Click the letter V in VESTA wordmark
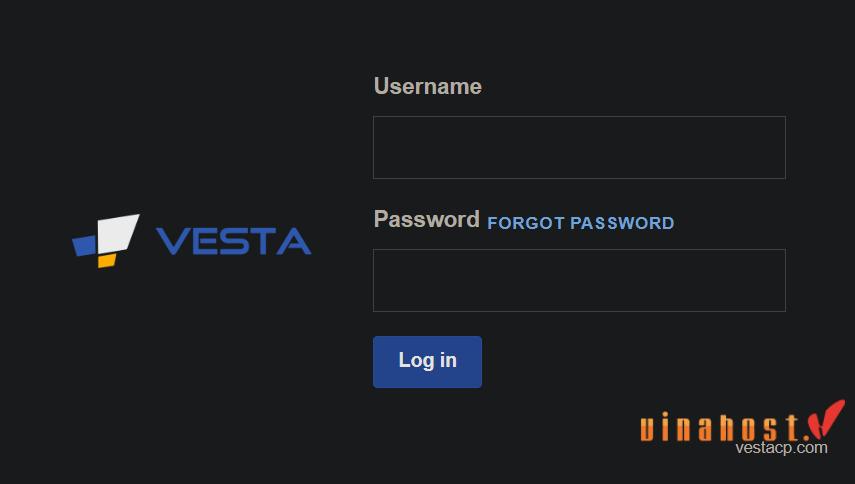Screen dimensions: 855x484 point(171,241)
